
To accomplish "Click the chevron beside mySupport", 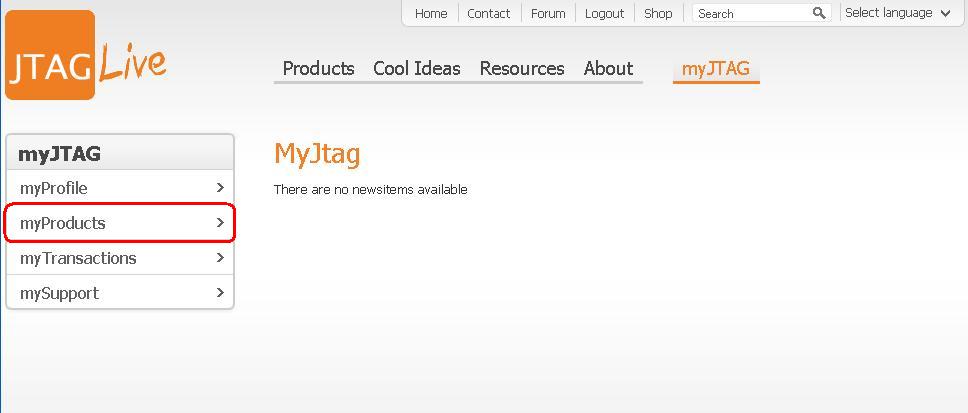I will tap(220, 293).
